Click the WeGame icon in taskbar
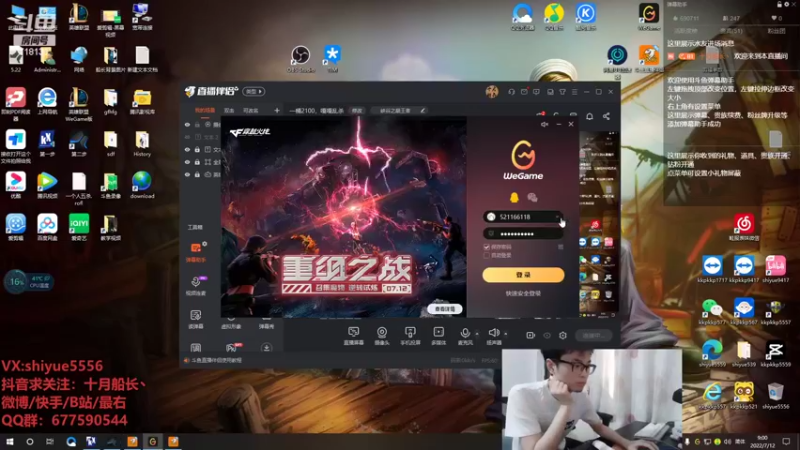The image size is (800, 450). coord(153,442)
